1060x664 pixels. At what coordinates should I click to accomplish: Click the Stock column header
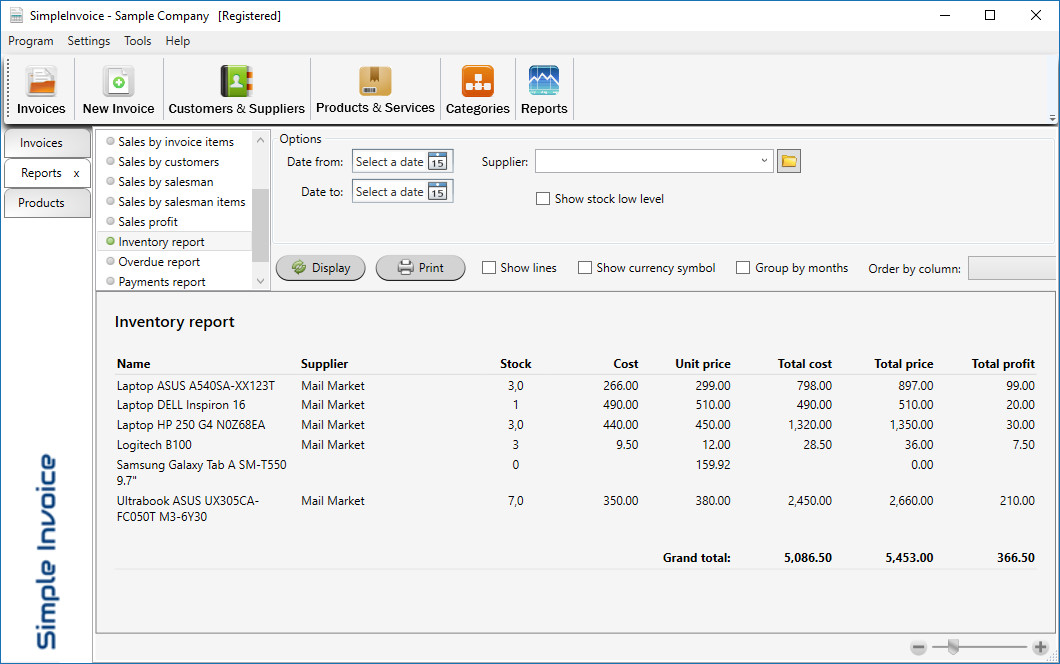pyautogui.click(x=516, y=364)
